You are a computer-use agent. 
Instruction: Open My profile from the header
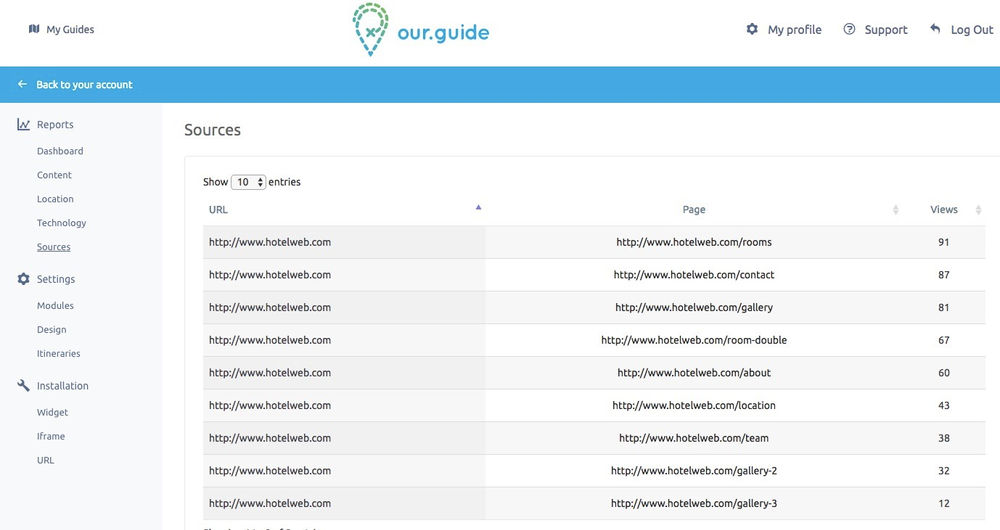click(795, 29)
